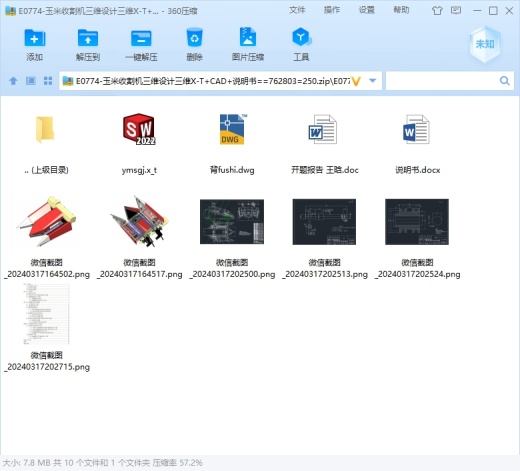Open the 操作 (Operations) menu

coord(332,10)
